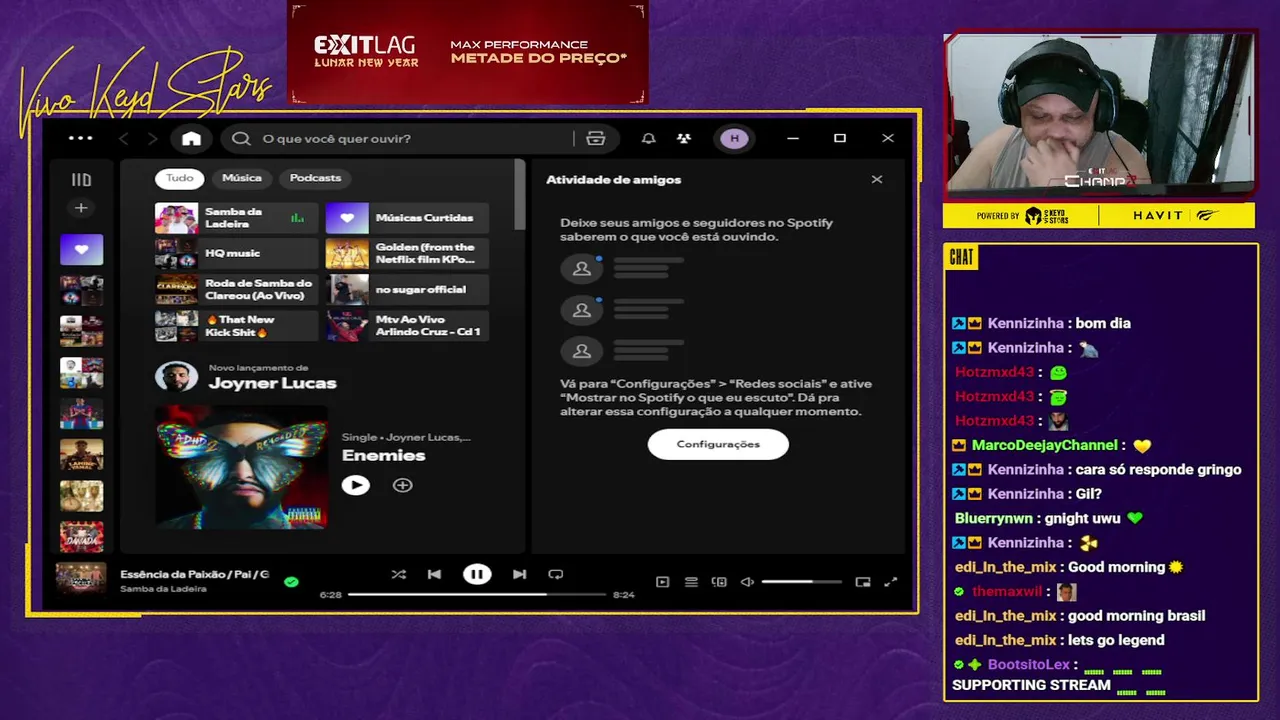Click the main view scrollbar

pyautogui.click(x=519, y=194)
